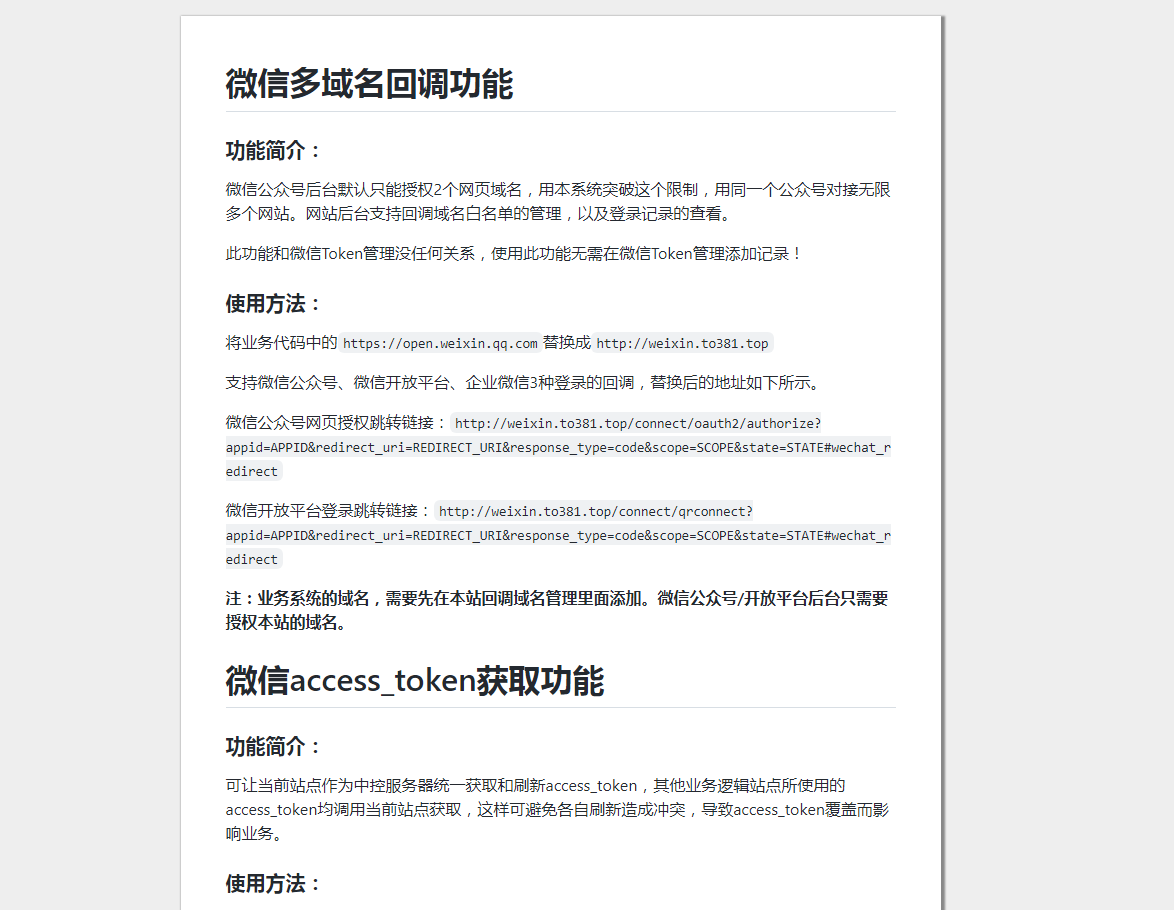1174x910 pixels.
Task: Click the sentence starting with 此功能和微信Token管理
Action: (x=514, y=254)
